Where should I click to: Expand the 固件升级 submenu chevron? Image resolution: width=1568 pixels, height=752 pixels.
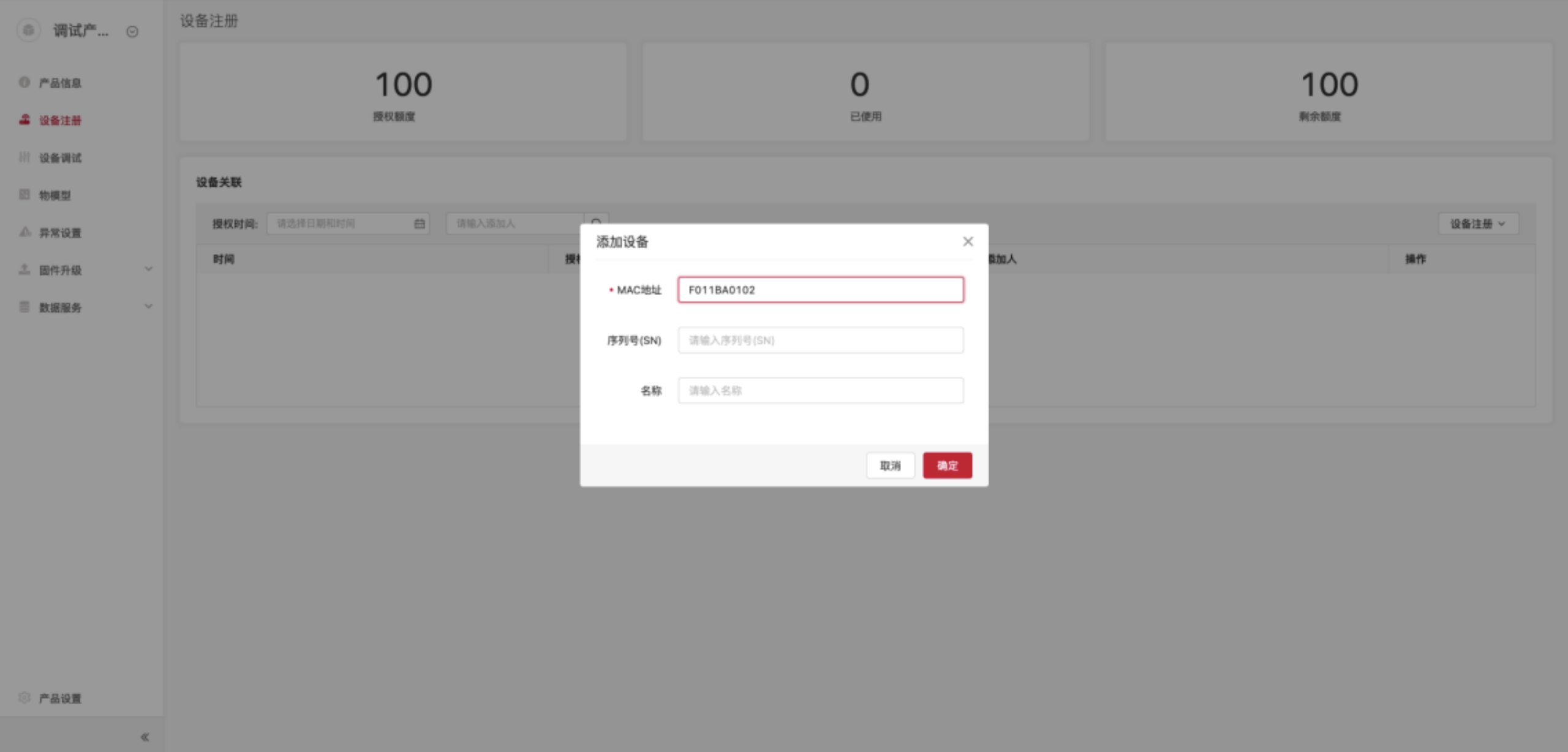[x=148, y=269]
